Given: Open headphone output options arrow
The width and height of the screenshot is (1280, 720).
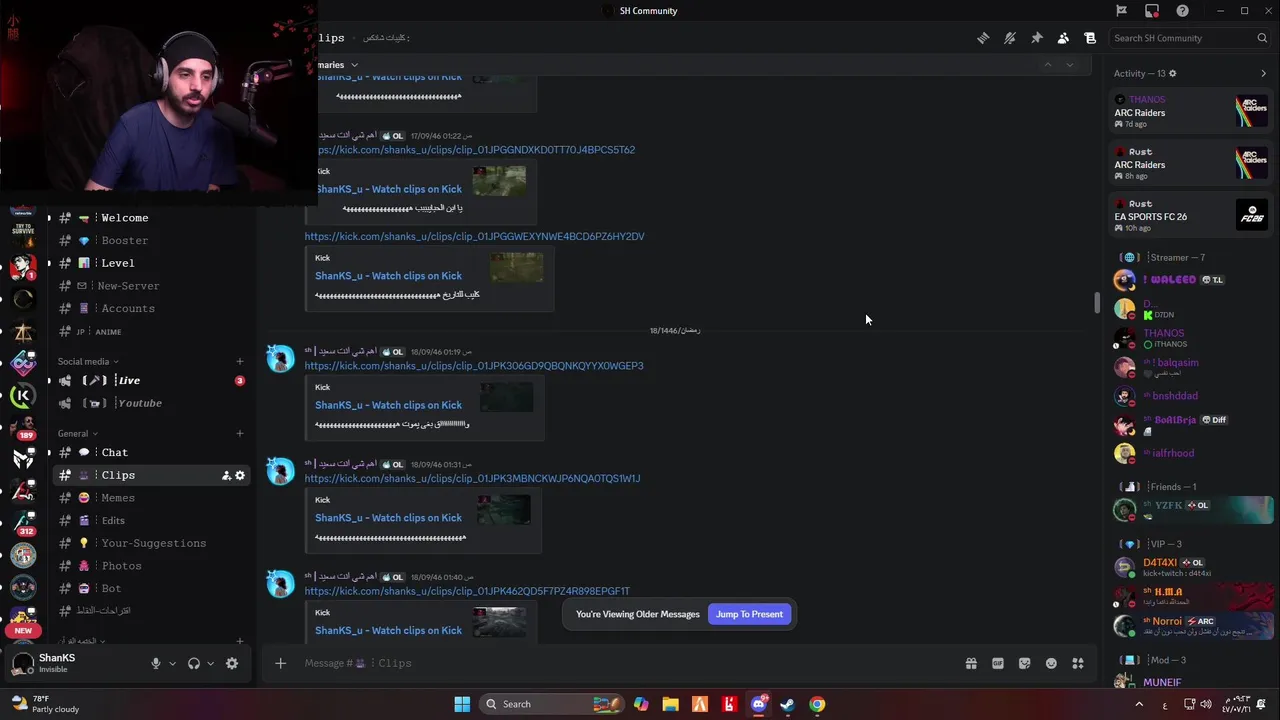Looking at the screenshot, I should 210,663.
